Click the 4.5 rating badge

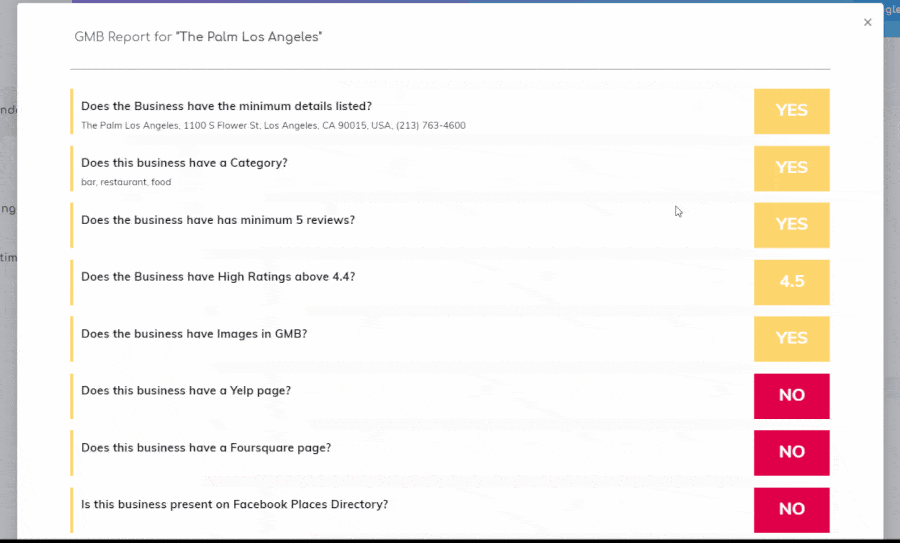791,282
